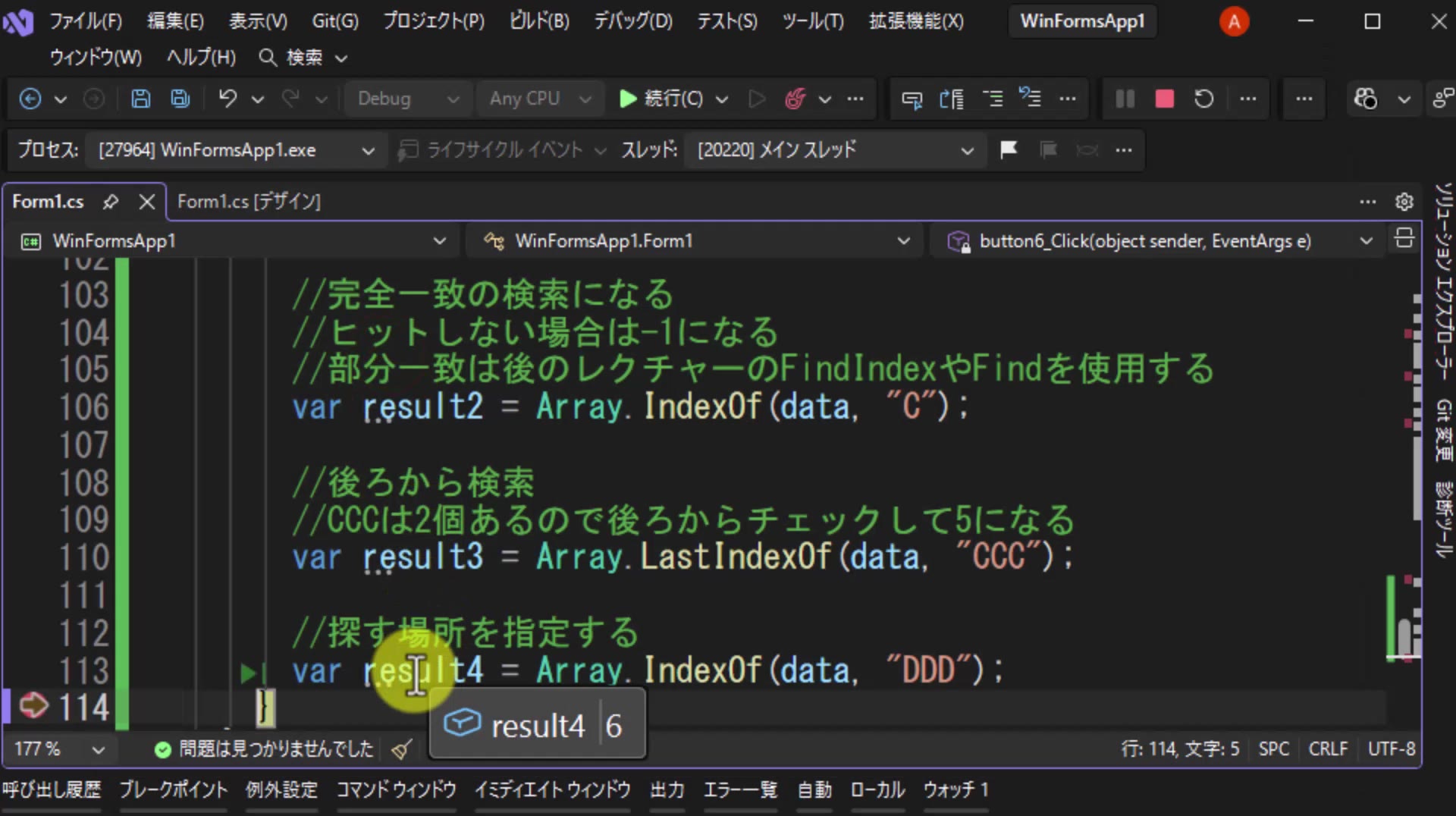Click the result4 data tip value
The height and width of the screenshot is (816, 1456).
click(613, 727)
